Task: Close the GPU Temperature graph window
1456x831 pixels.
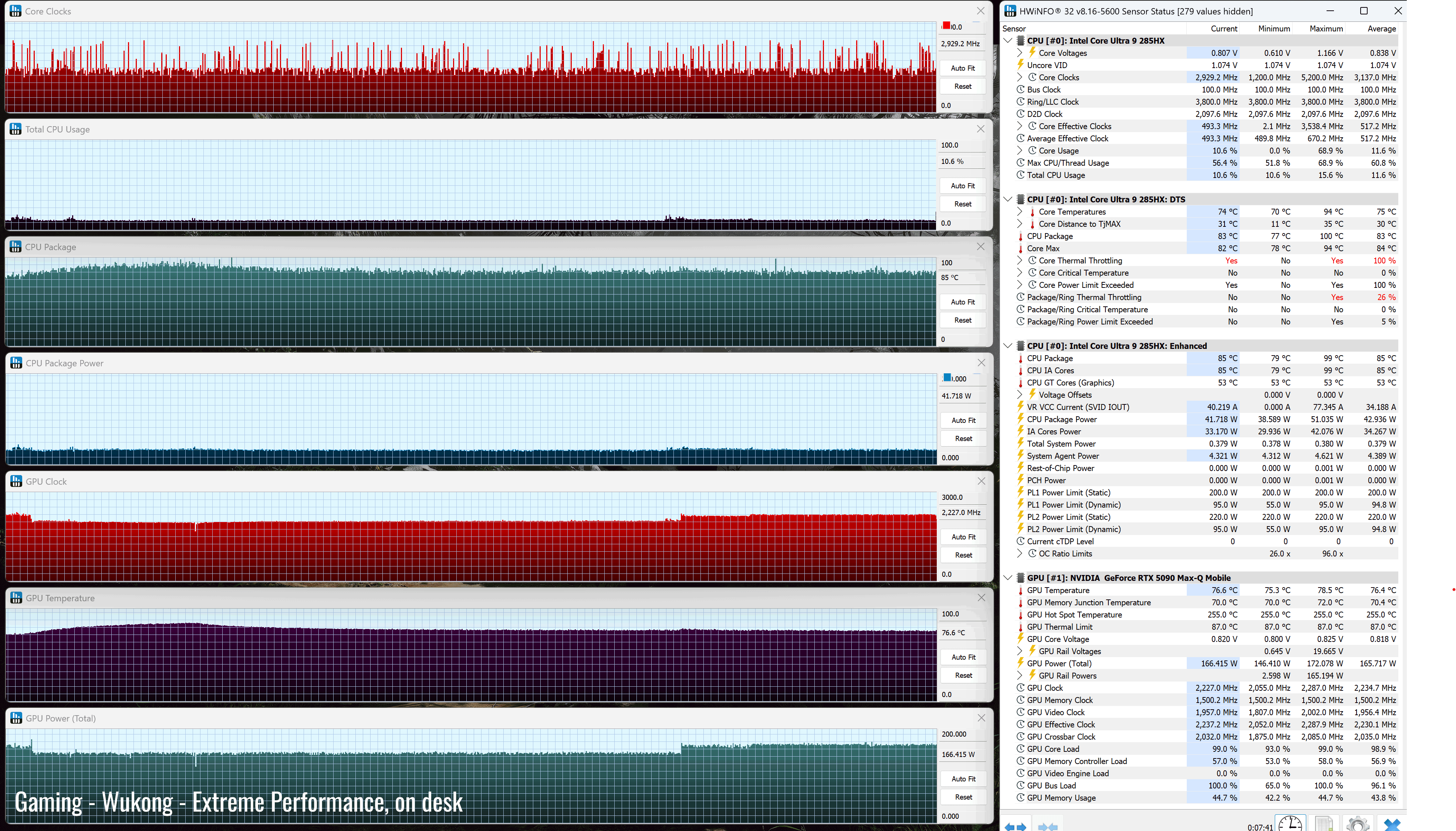Action: click(981, 598)
